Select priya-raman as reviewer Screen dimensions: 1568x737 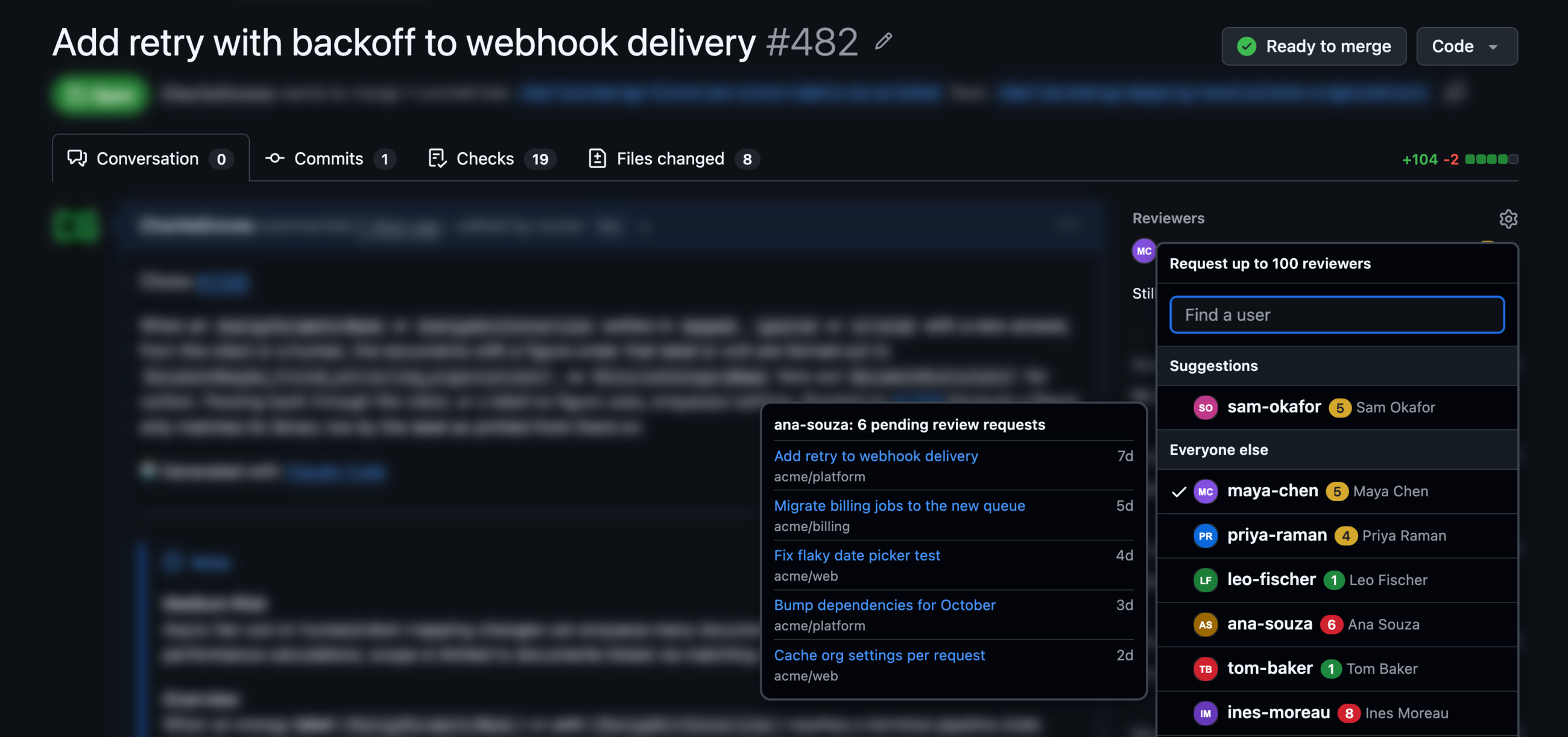click(x=1336, y=536)
